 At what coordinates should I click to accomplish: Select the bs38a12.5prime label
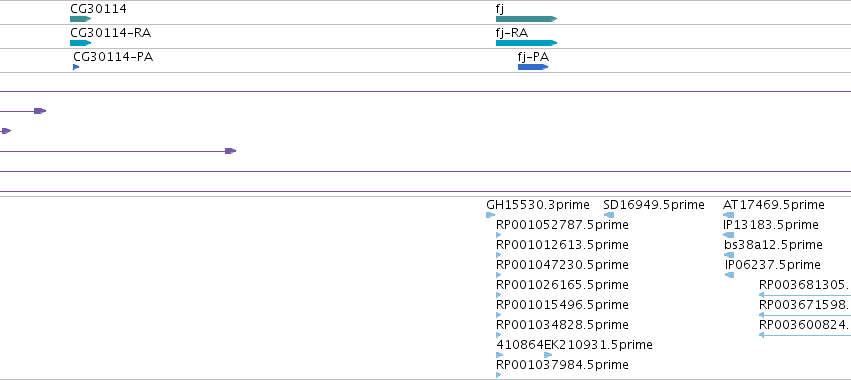click(773, 245)
